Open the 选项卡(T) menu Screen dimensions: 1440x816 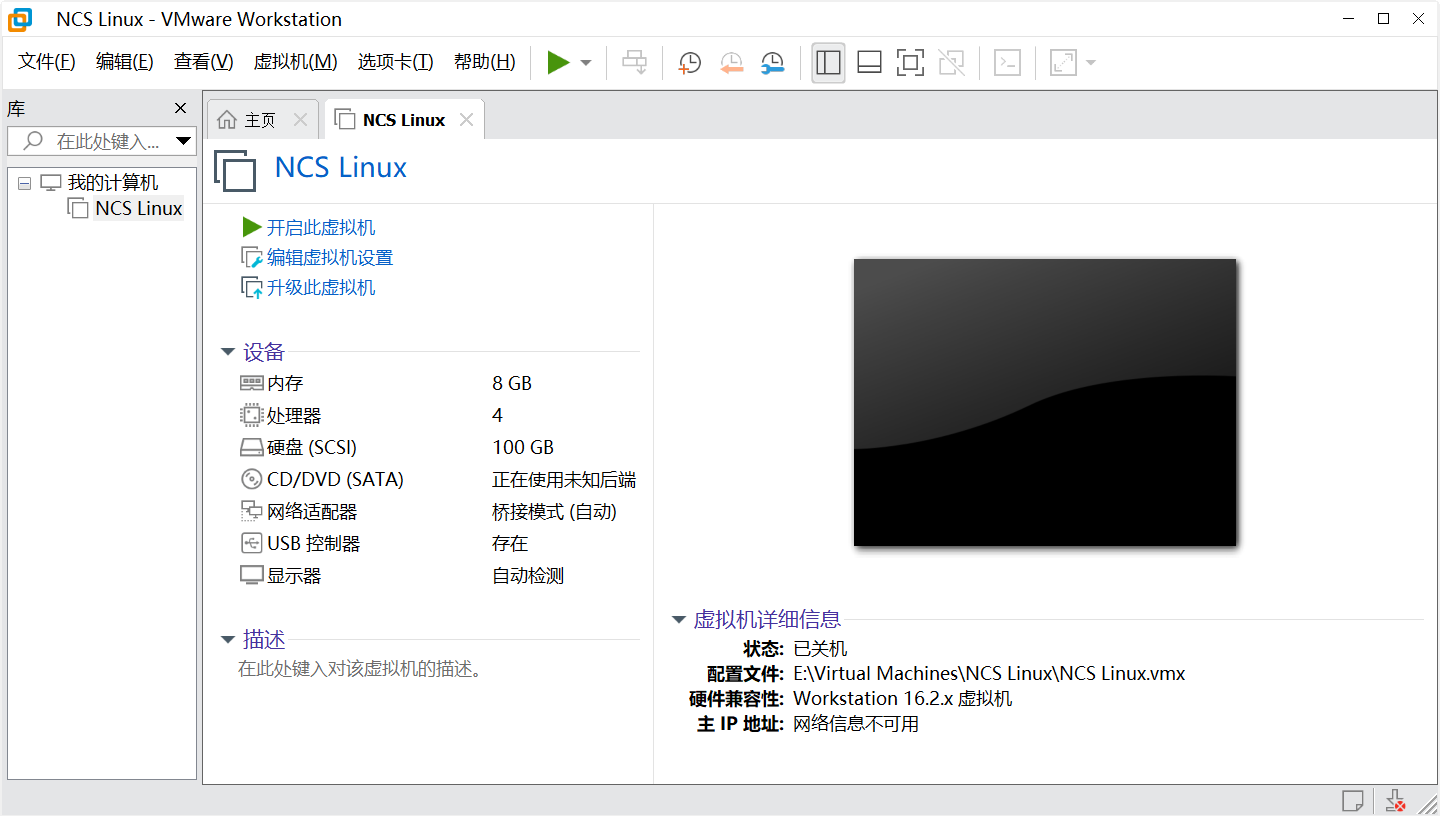click(396, 62)
